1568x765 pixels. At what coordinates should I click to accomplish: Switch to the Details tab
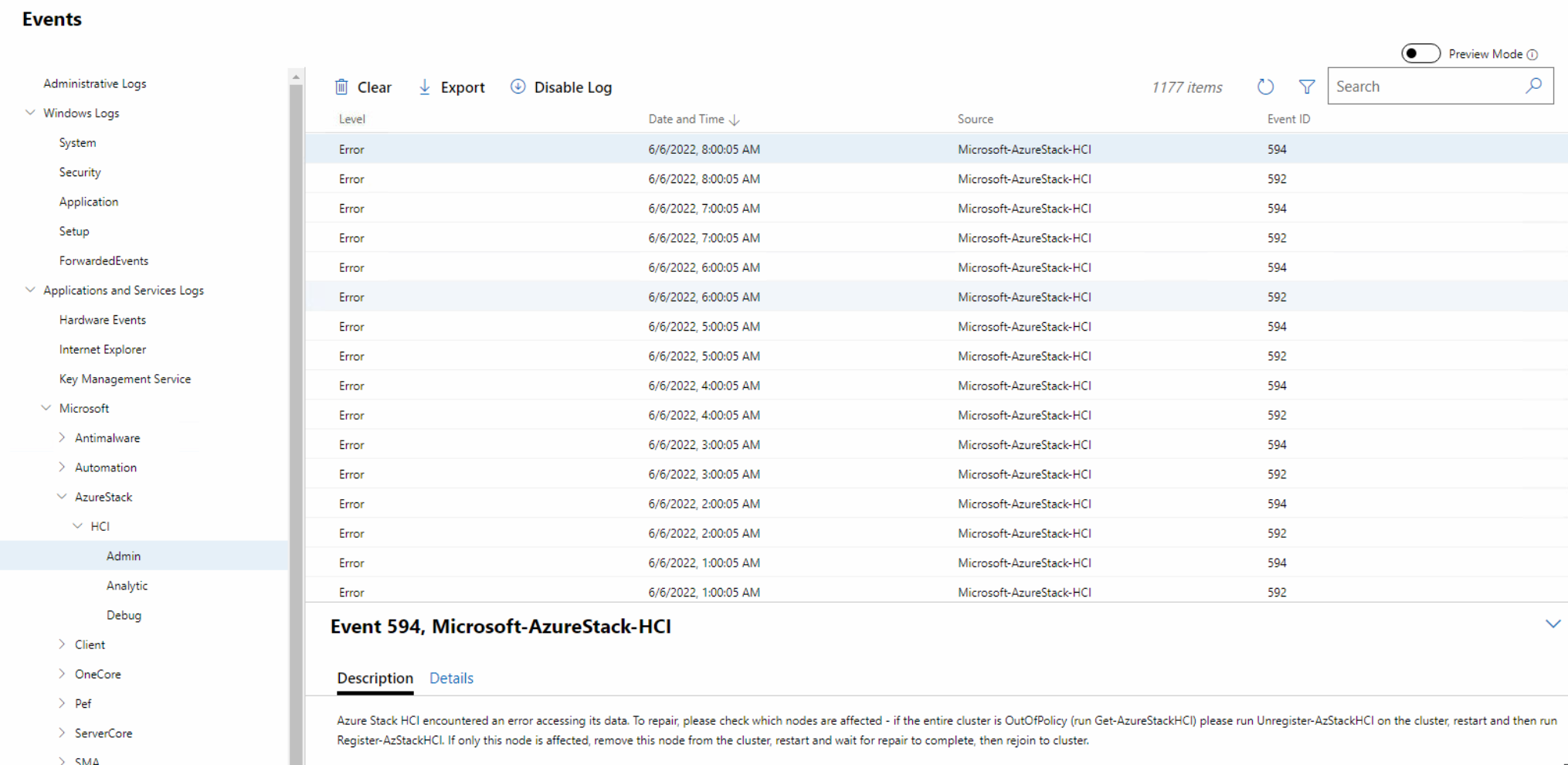451,678
